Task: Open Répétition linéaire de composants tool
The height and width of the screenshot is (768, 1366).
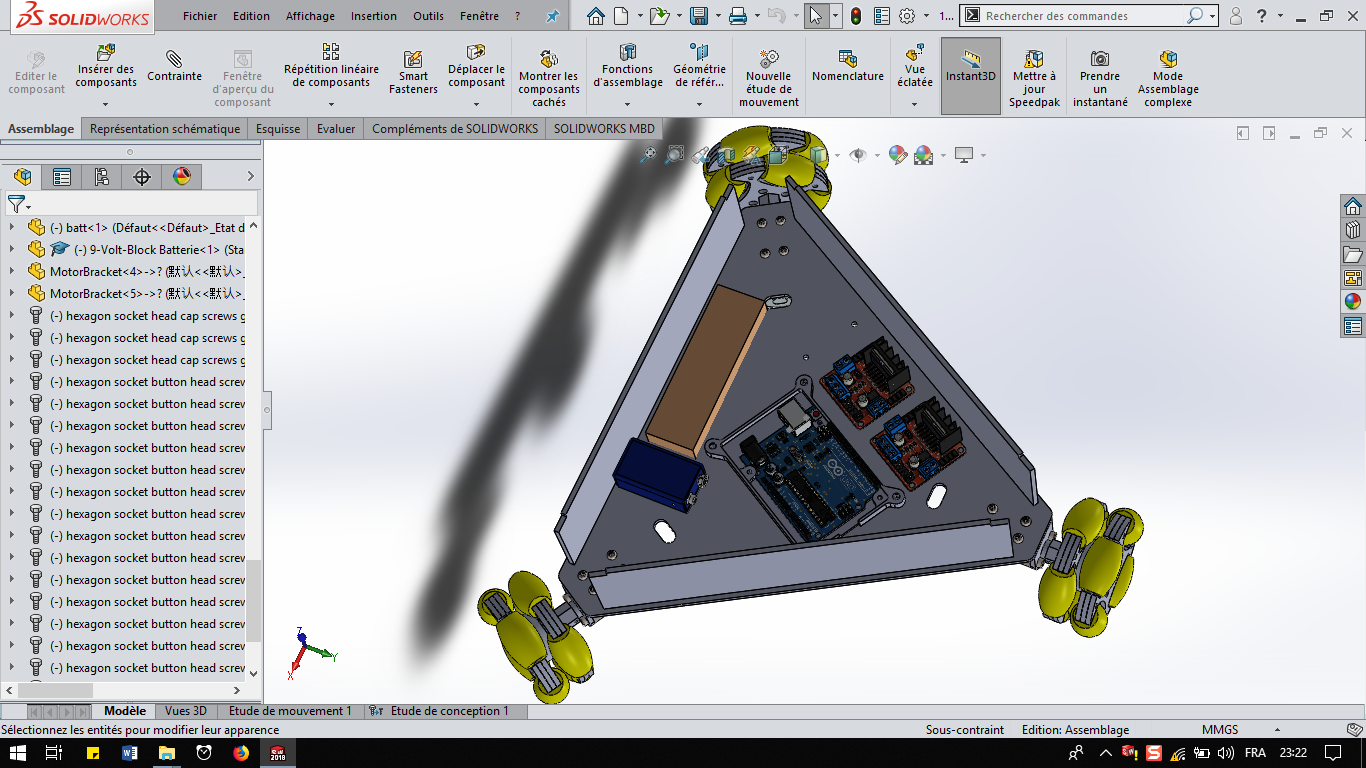Action: click(331, 66)
